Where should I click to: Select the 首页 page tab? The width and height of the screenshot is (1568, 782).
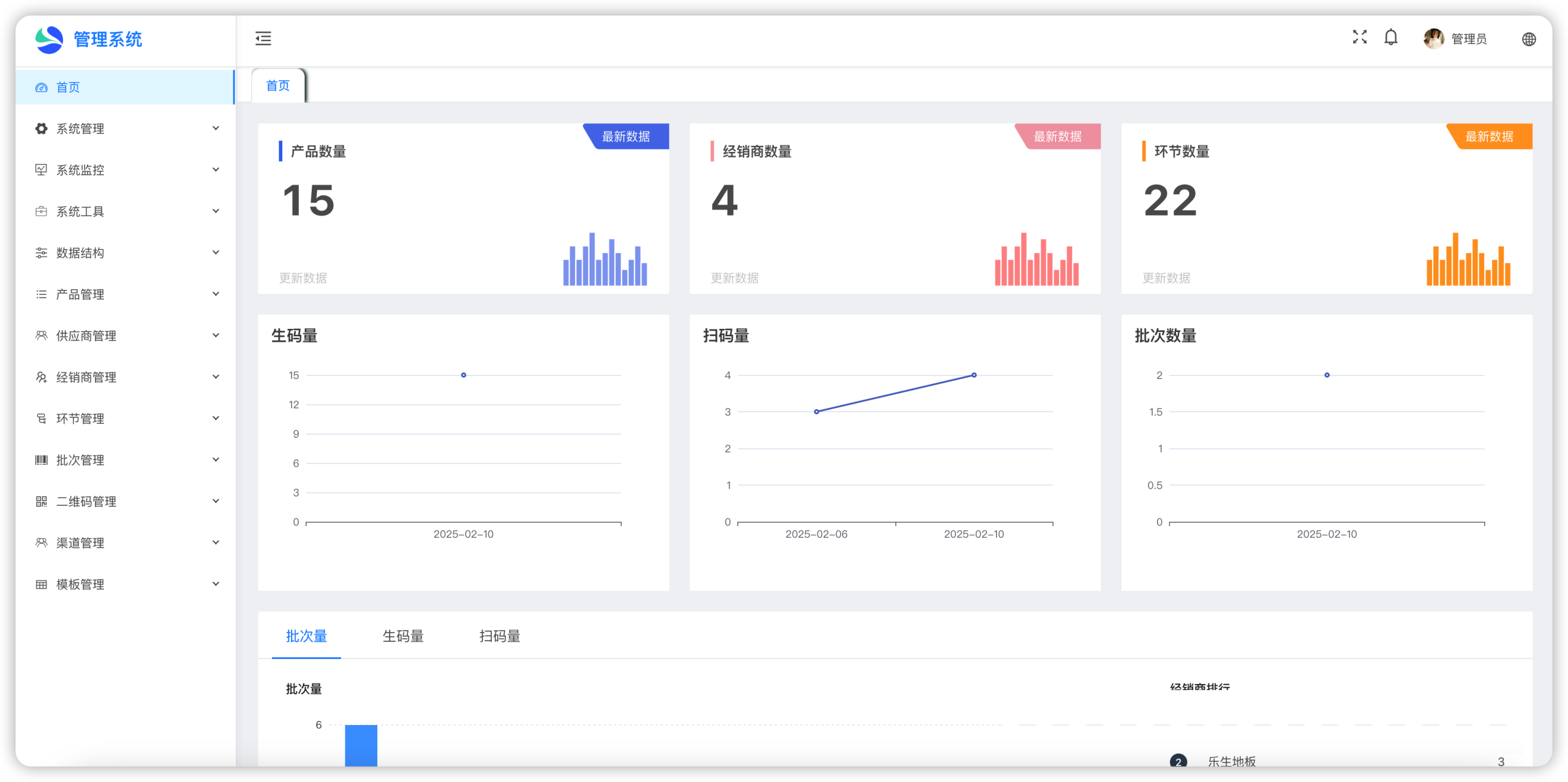pyautogui.click(x=278, y=86)
